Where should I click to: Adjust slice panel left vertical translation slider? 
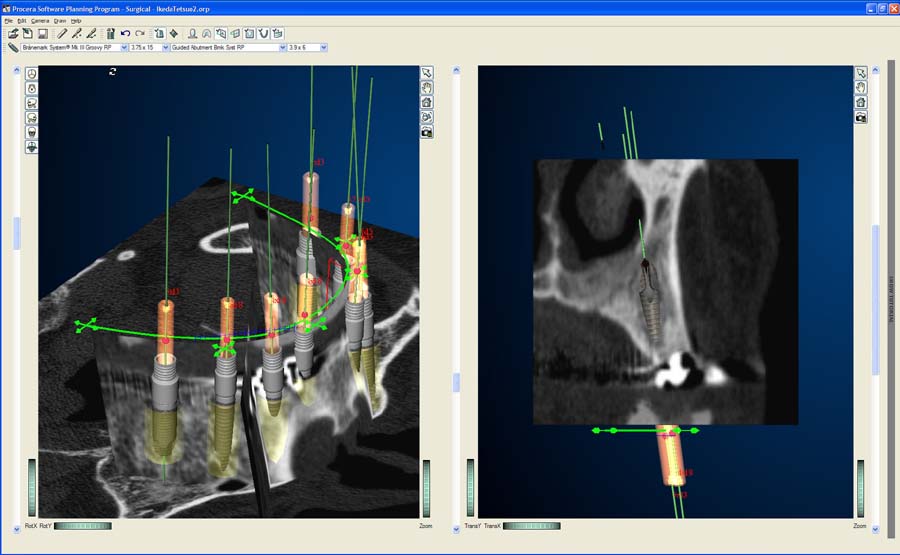pyautogui.click(x=471, y=488)
